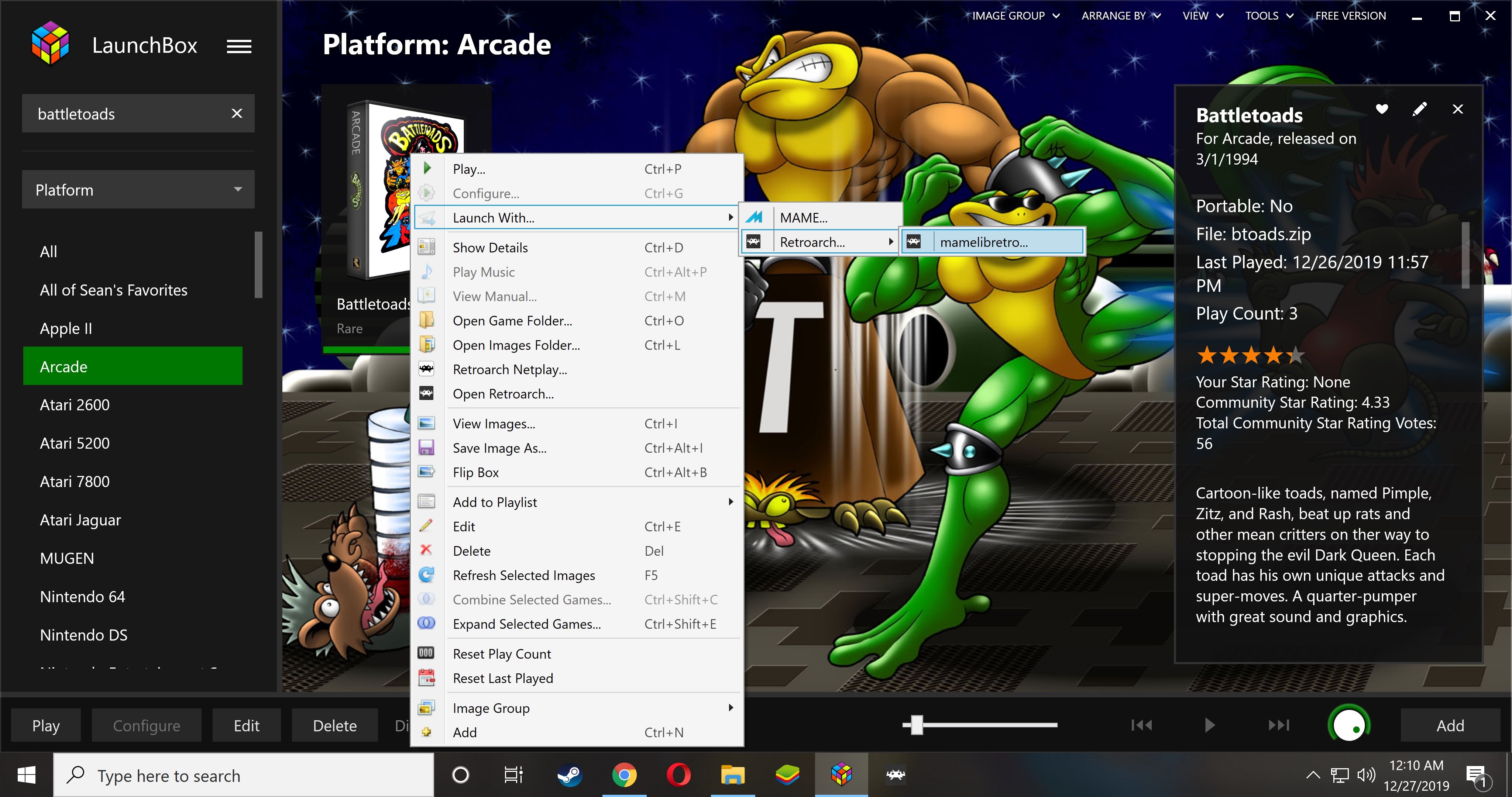This screenshot has width=1512, height=797.
Task: Click the Save Image As floppy icon
Action: 426,448
